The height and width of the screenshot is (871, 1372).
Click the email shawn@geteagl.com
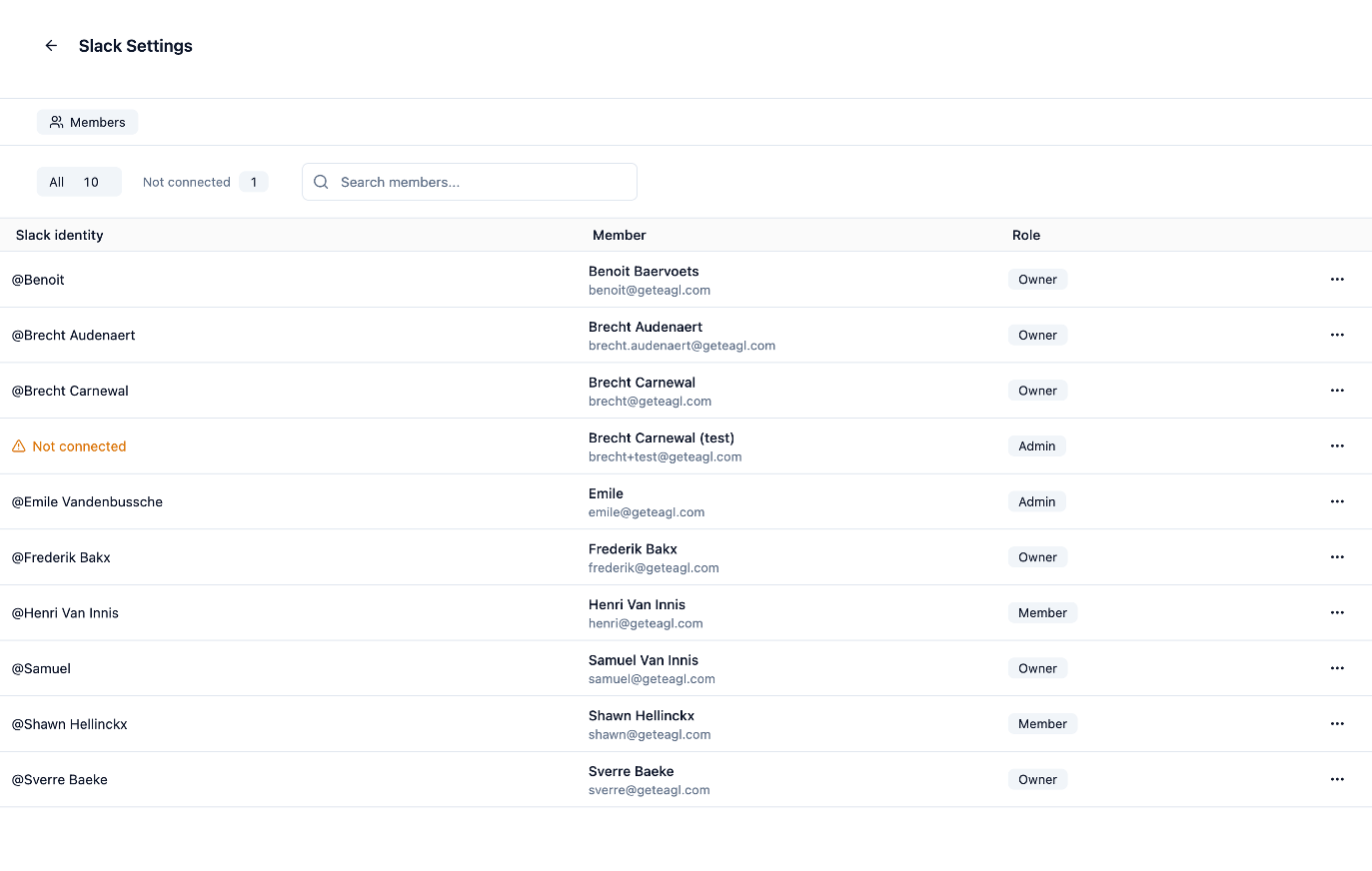650,734
